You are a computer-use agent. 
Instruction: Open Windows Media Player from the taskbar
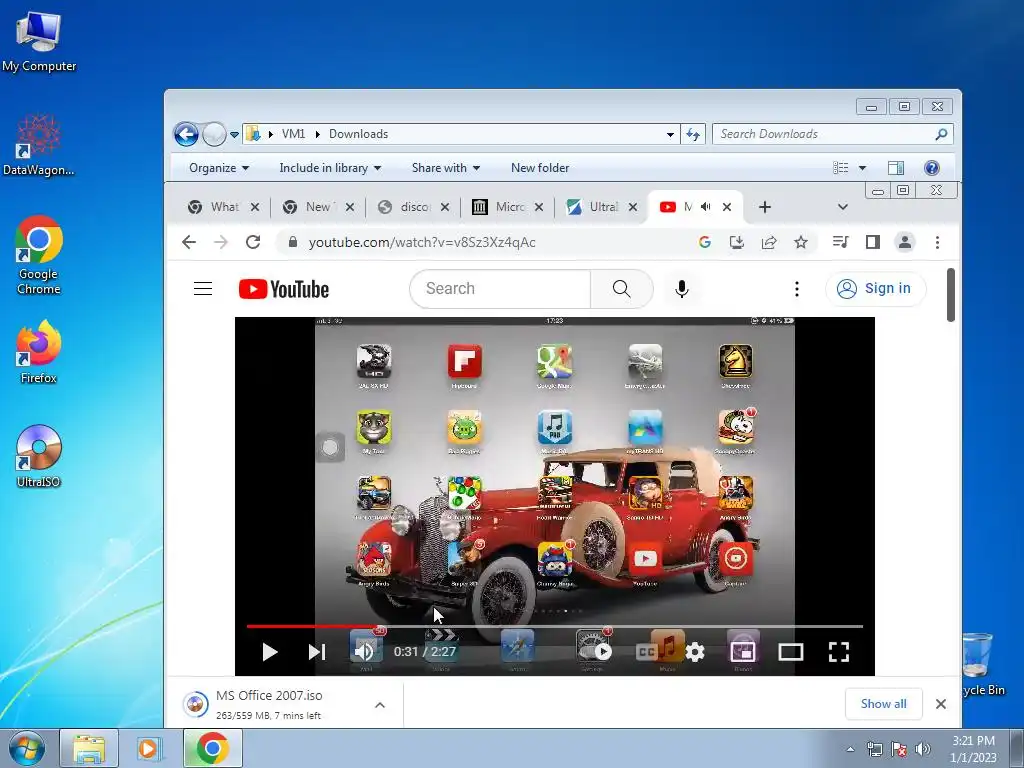tap(148, 748)
